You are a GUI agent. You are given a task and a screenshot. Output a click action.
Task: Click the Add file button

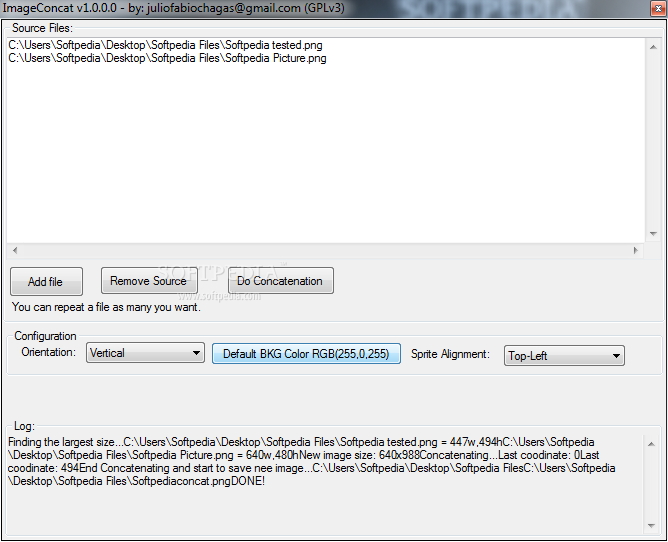[46, 281]
